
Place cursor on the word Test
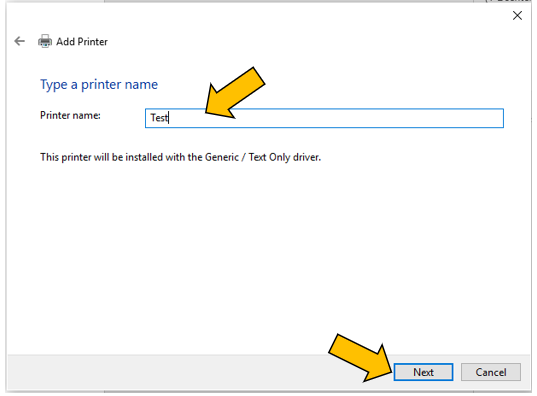click(159, 118)
